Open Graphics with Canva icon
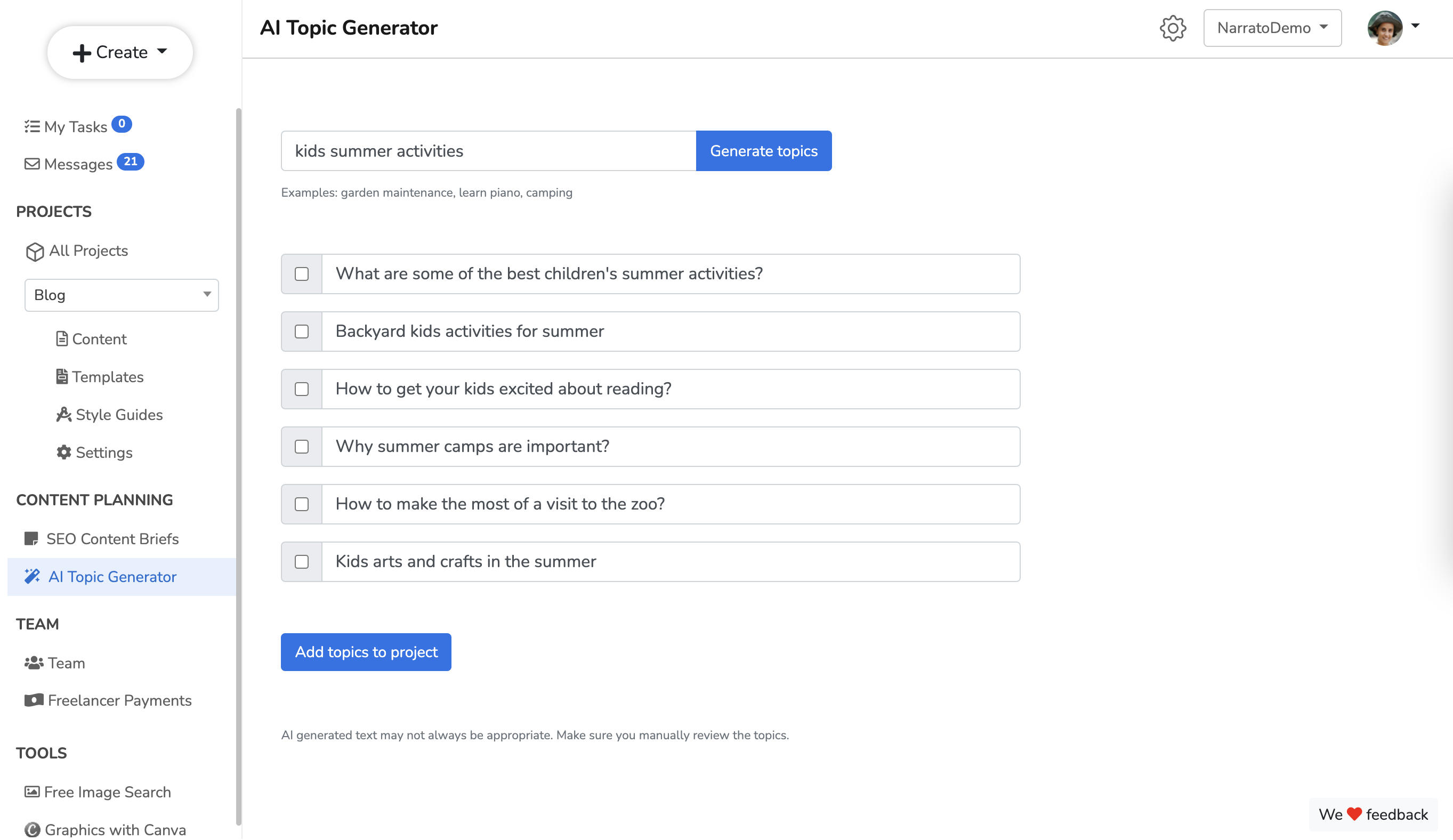This screenshot has width=1453, height=840. tap(33, 829)
